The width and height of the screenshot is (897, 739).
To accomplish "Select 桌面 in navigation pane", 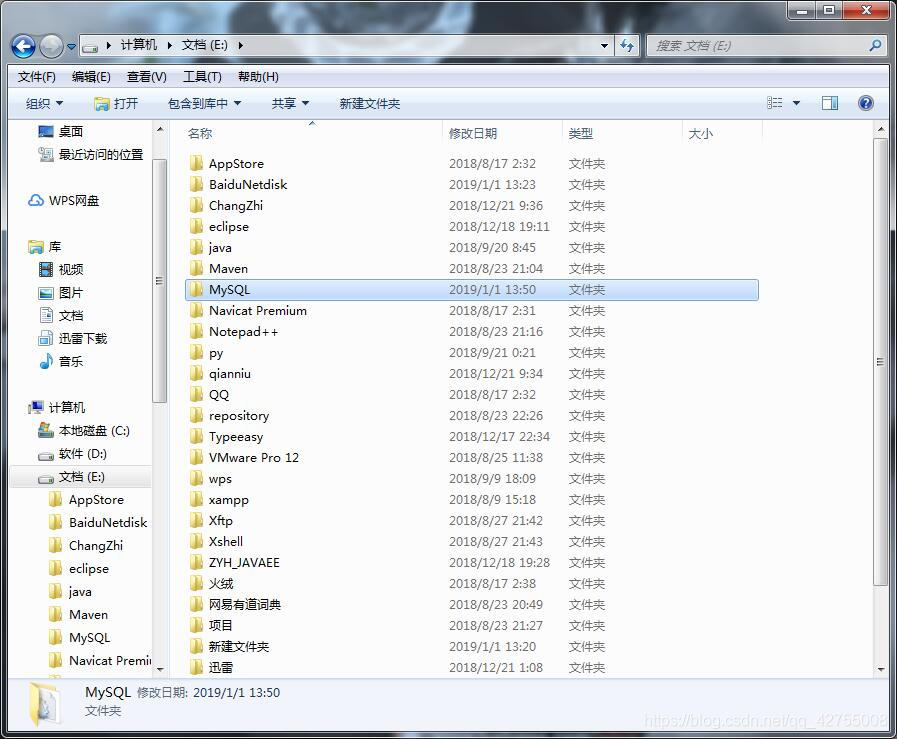I will (61, 132).
